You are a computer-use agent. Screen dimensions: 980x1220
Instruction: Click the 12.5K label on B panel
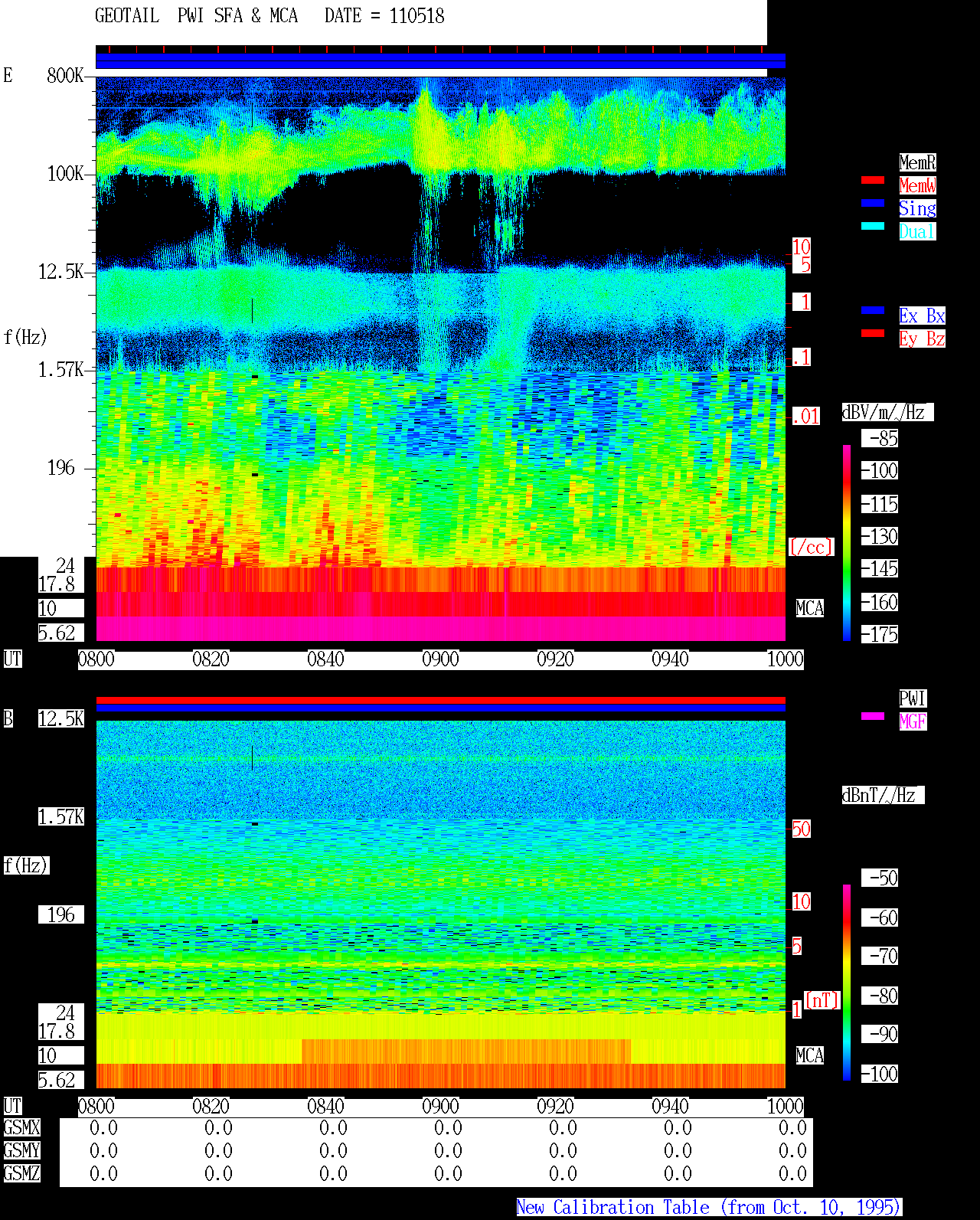click(x=61, y=718)
